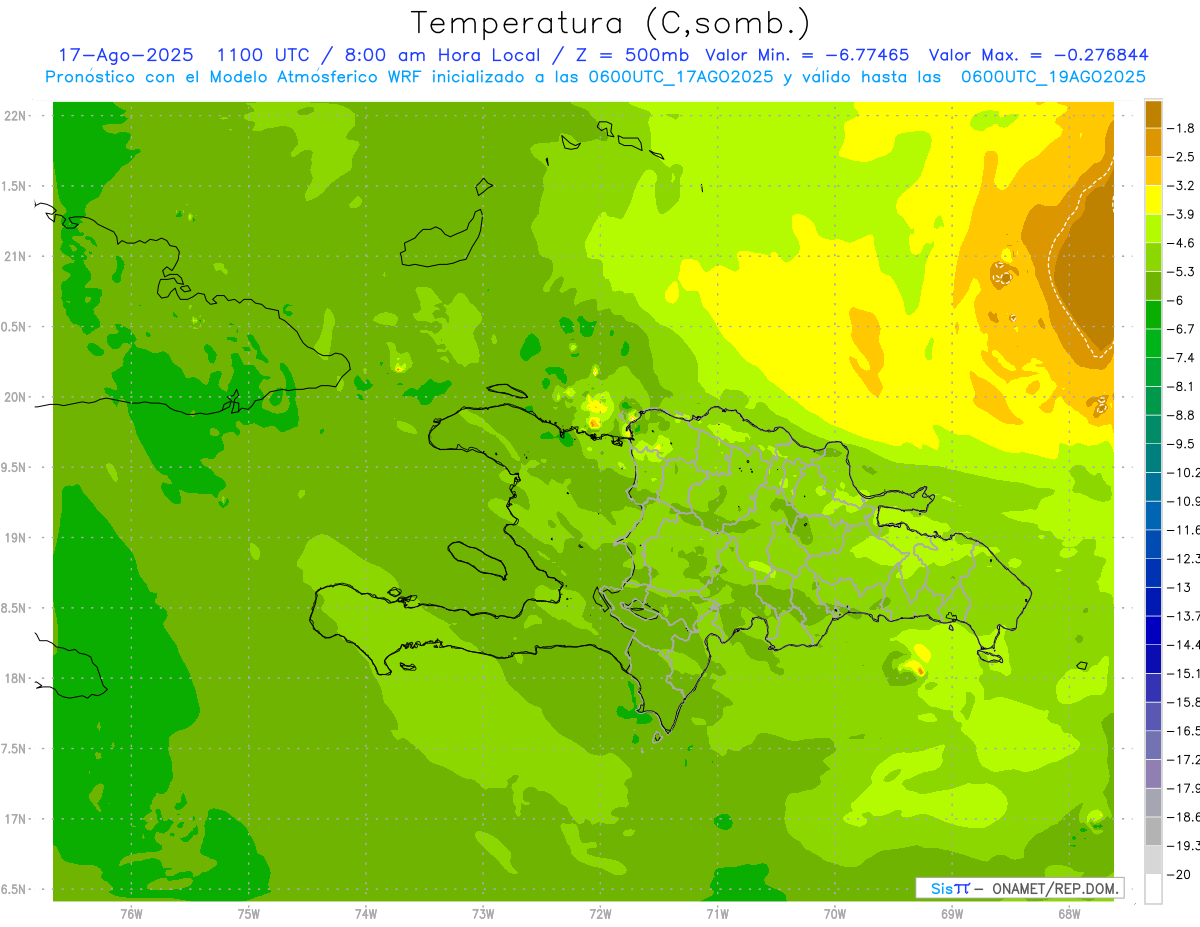Click yellow legend swatch between -3.2 and -3.9
Viewport: 1200px width, 927px height.
(1153, 200)
